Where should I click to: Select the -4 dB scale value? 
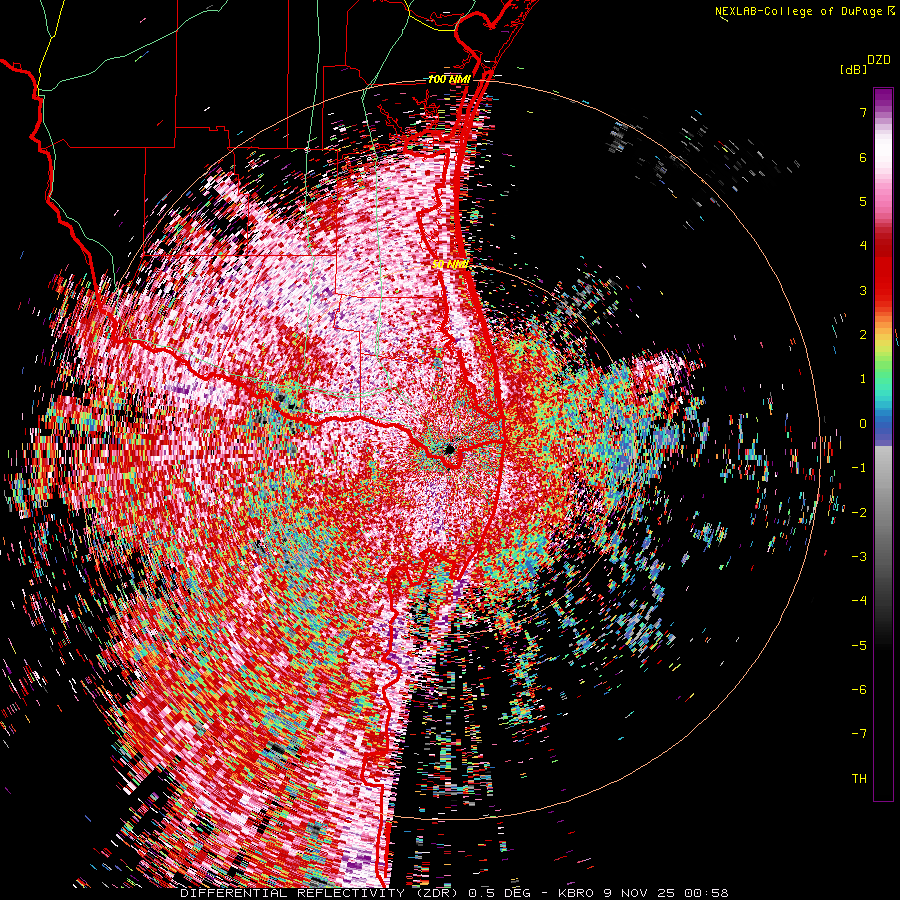click(859, 601)
